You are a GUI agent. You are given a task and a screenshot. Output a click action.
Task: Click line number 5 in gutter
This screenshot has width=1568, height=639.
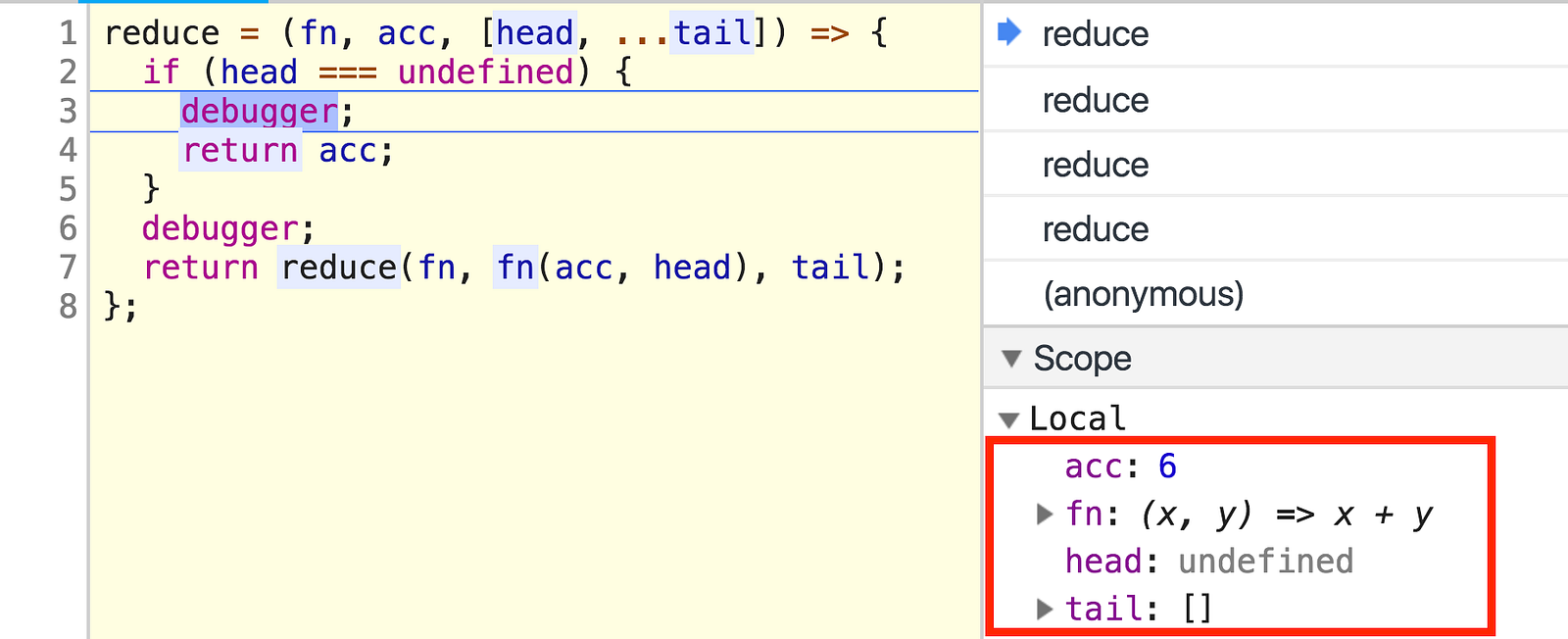tap(68, 188)
